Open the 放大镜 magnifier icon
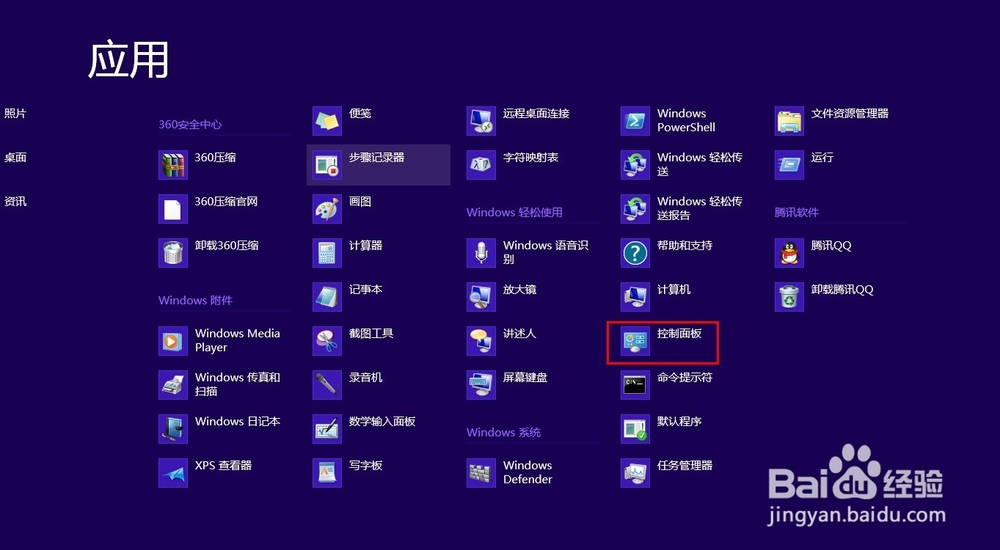 pyautogui.click(x=481, y=297)
